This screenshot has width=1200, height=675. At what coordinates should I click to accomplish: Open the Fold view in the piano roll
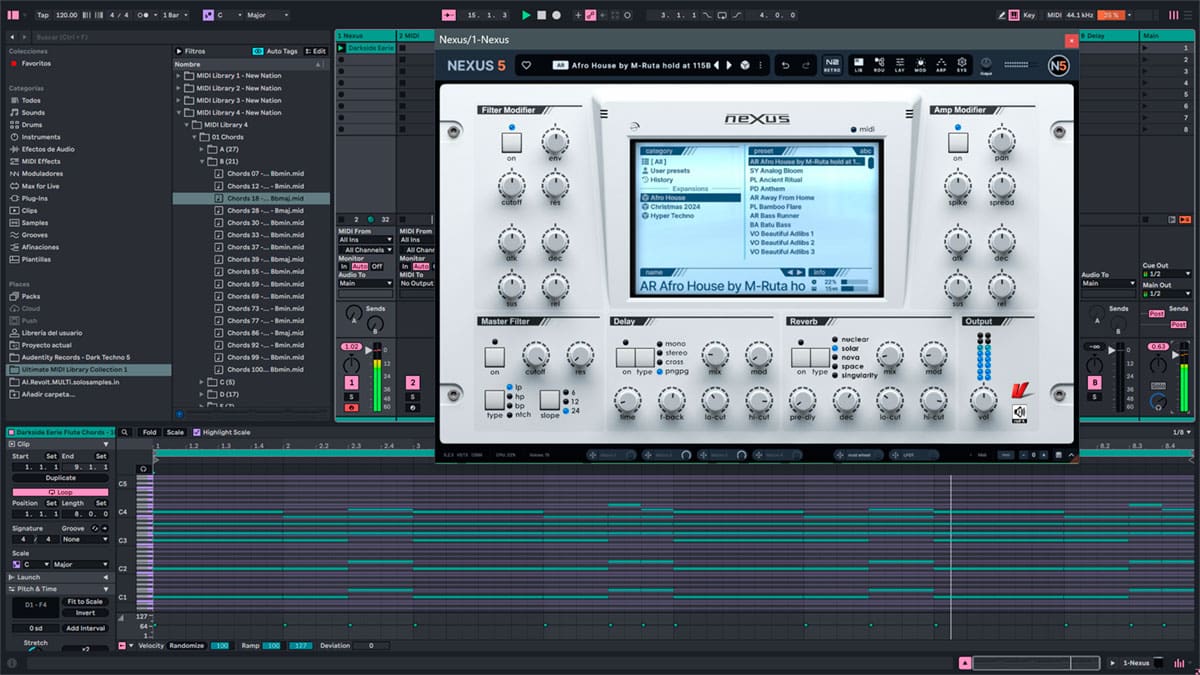click(x=149, y=432)
